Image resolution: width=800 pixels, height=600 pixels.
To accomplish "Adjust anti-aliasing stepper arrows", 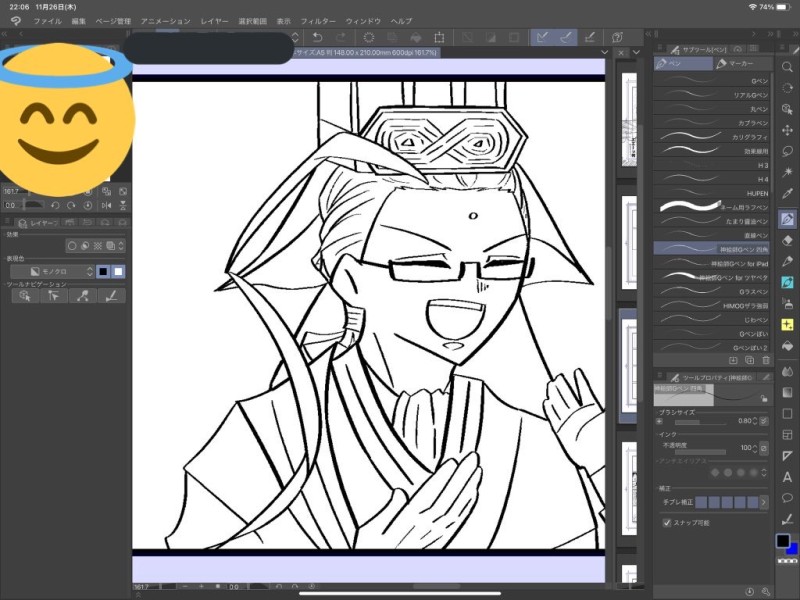I will coord(764,472).
